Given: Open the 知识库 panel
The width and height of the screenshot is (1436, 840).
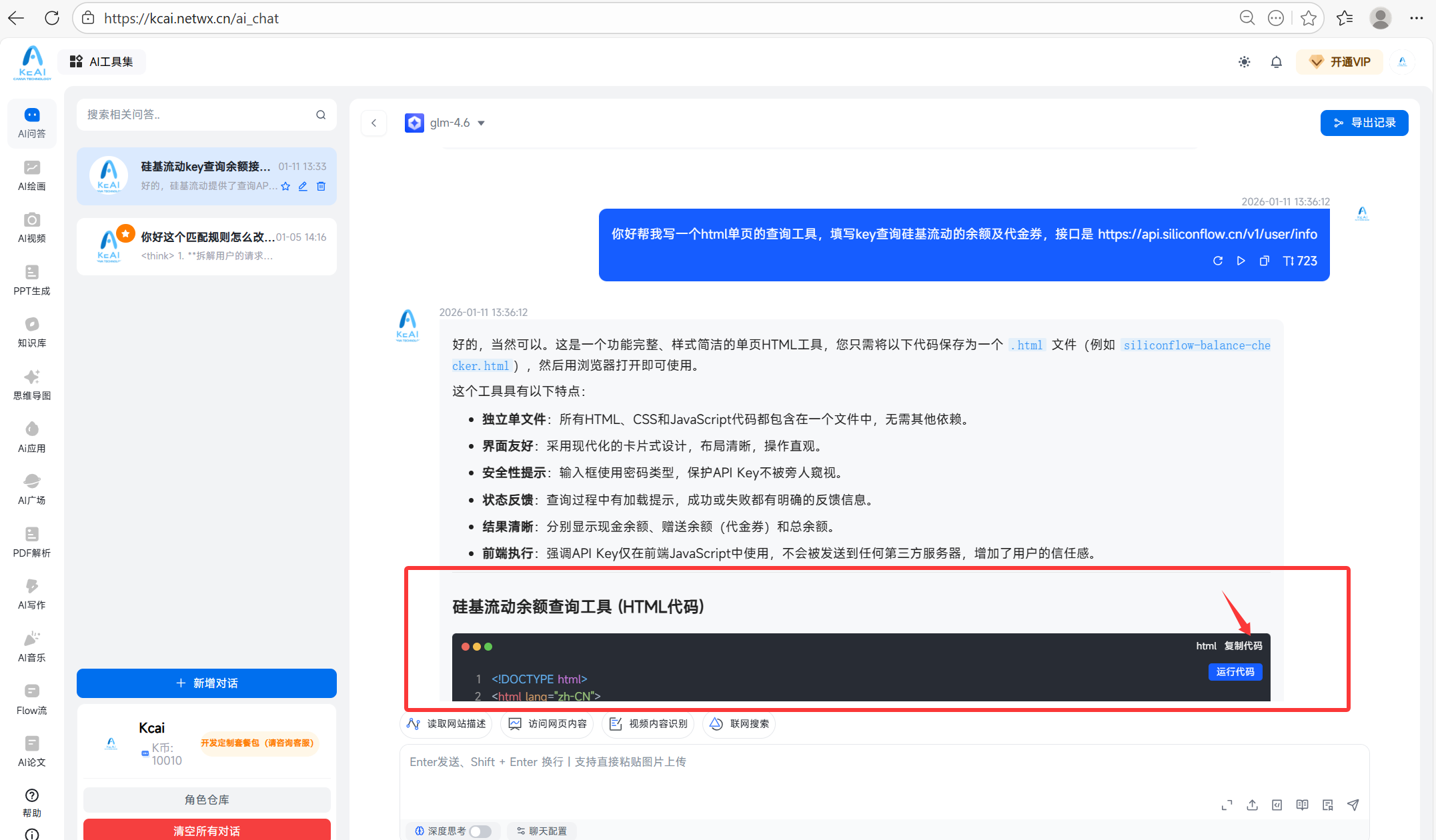Looking at the screenshot, I should tap(31, 332).
